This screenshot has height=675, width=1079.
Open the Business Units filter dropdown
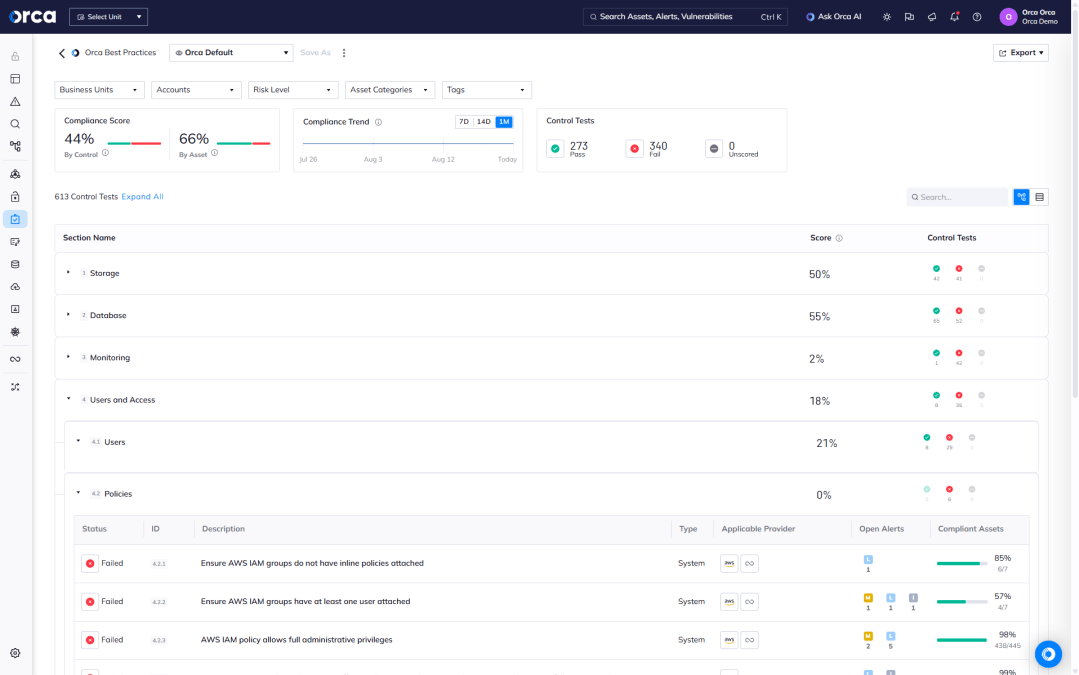(99, 90)
